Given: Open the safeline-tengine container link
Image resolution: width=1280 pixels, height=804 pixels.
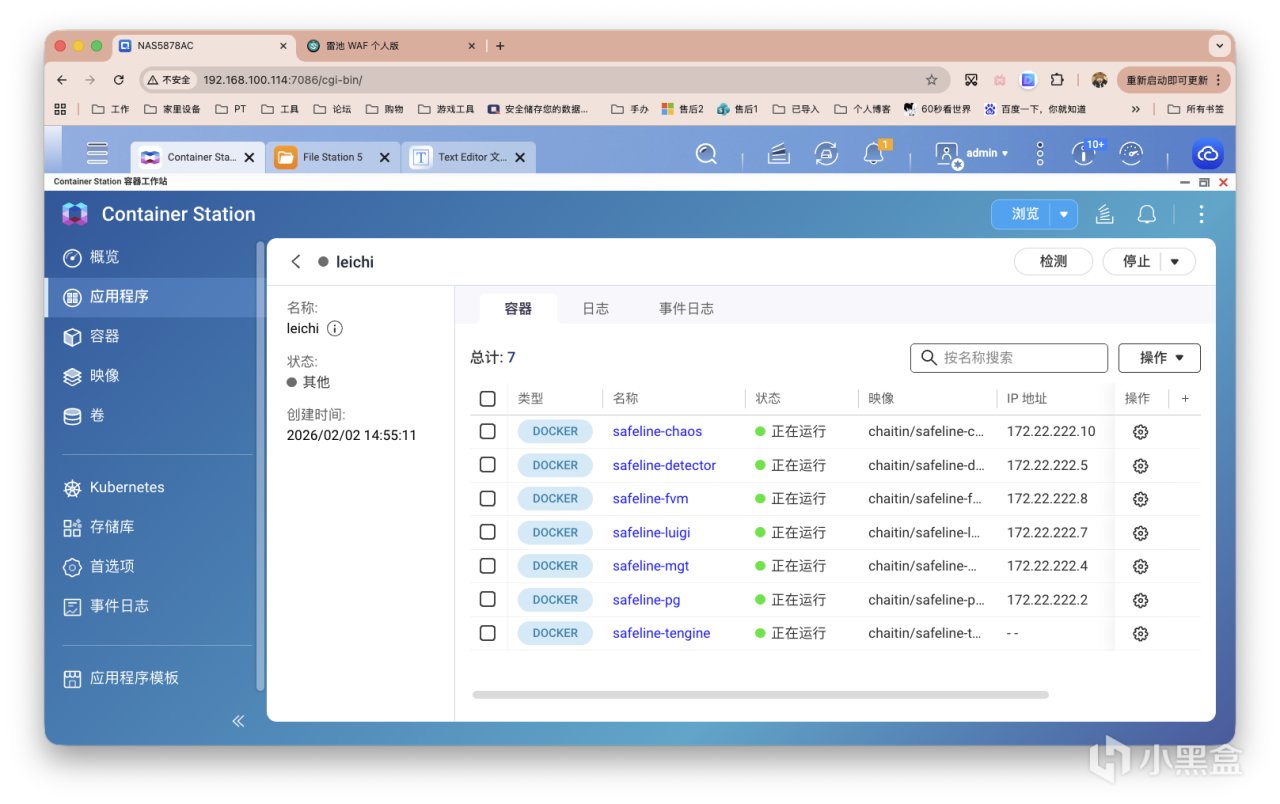Looking at the screenshot, I should tap(661, 633).
